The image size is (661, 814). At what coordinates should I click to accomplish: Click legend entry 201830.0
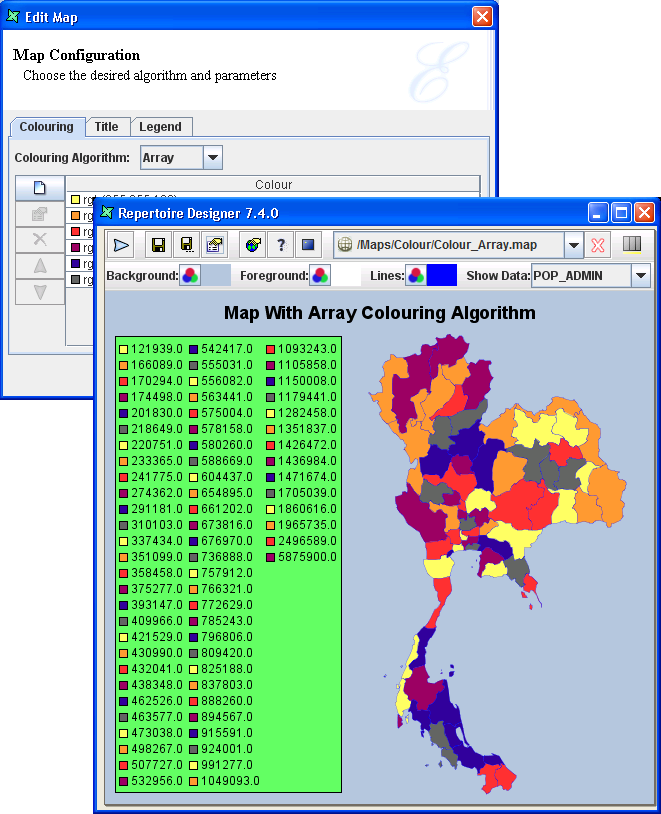pyautogui.click(x=151, y=413)
